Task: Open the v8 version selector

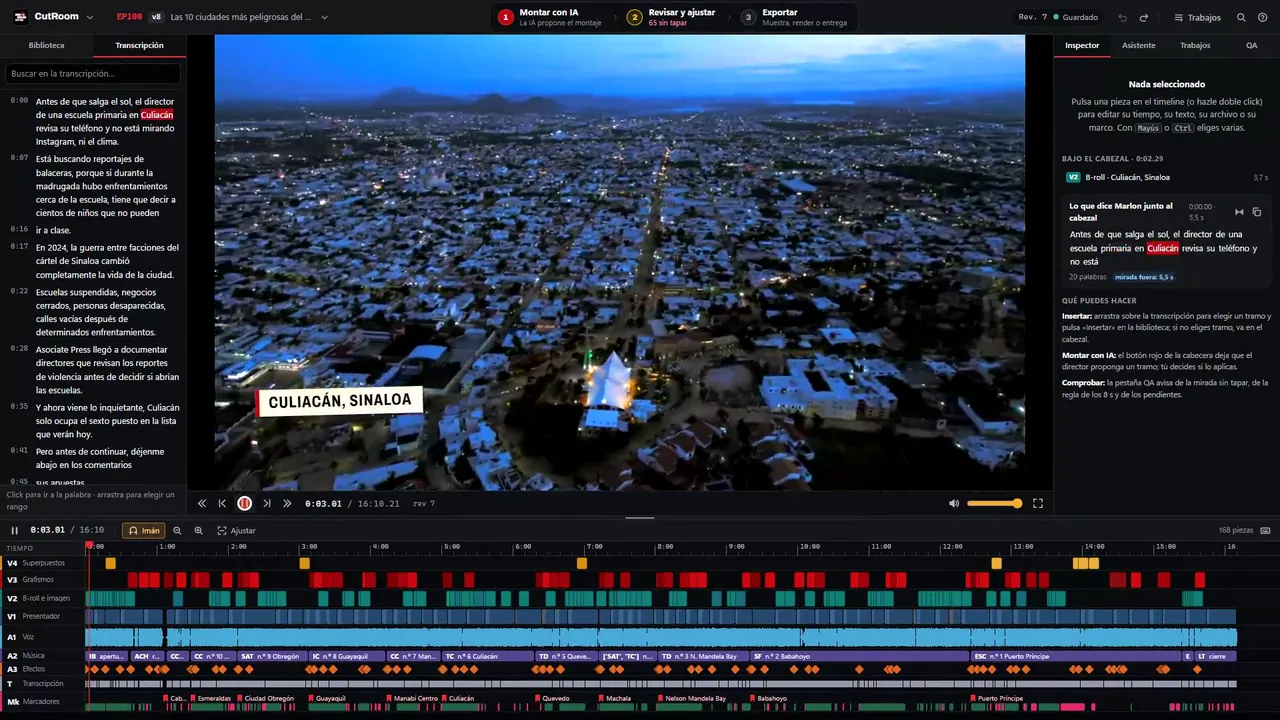Action: pyautogui.click(x=156, y=17)
